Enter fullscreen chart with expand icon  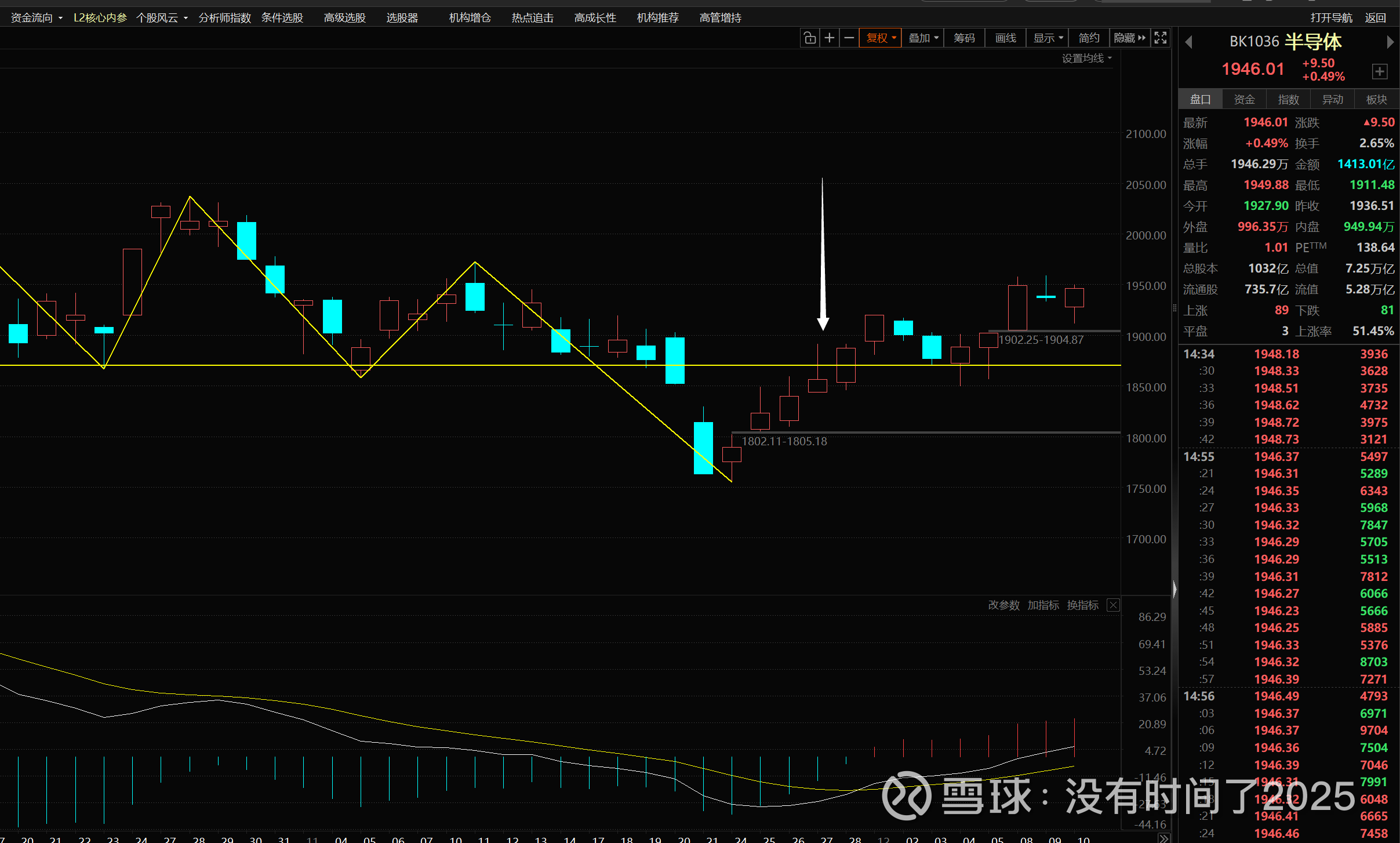[1160, 38]
